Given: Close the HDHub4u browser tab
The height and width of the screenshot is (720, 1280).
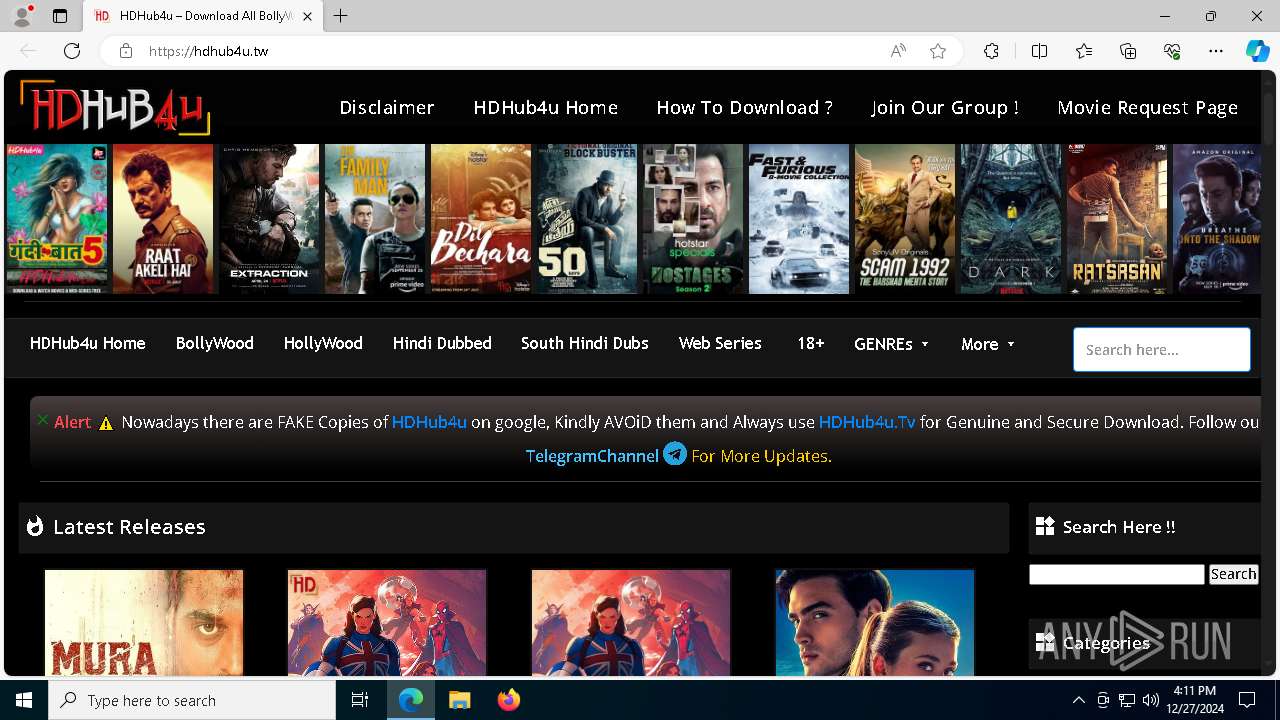Looking at the screenshot, I should [308, 16].
